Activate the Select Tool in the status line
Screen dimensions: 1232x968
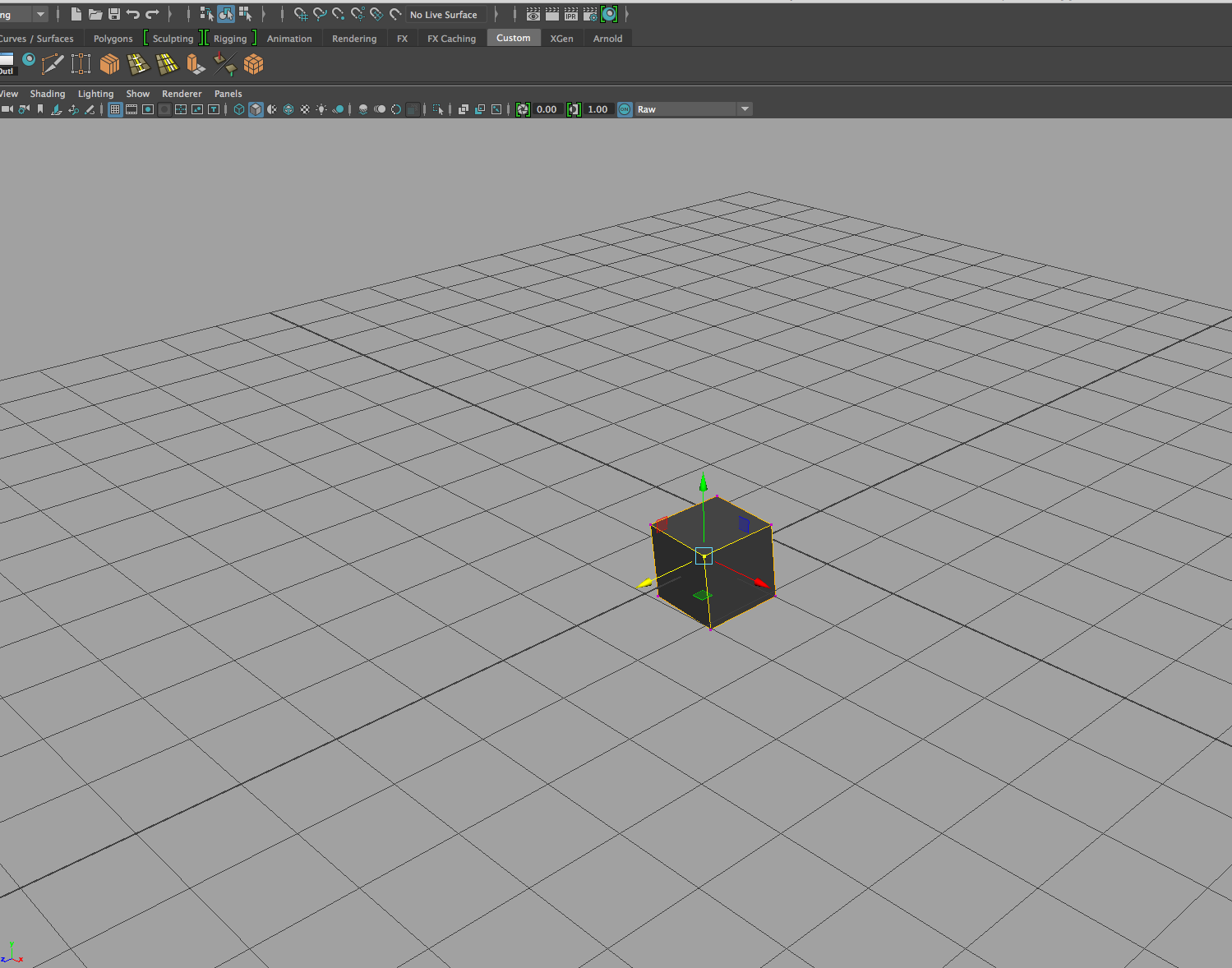(226, 14)
